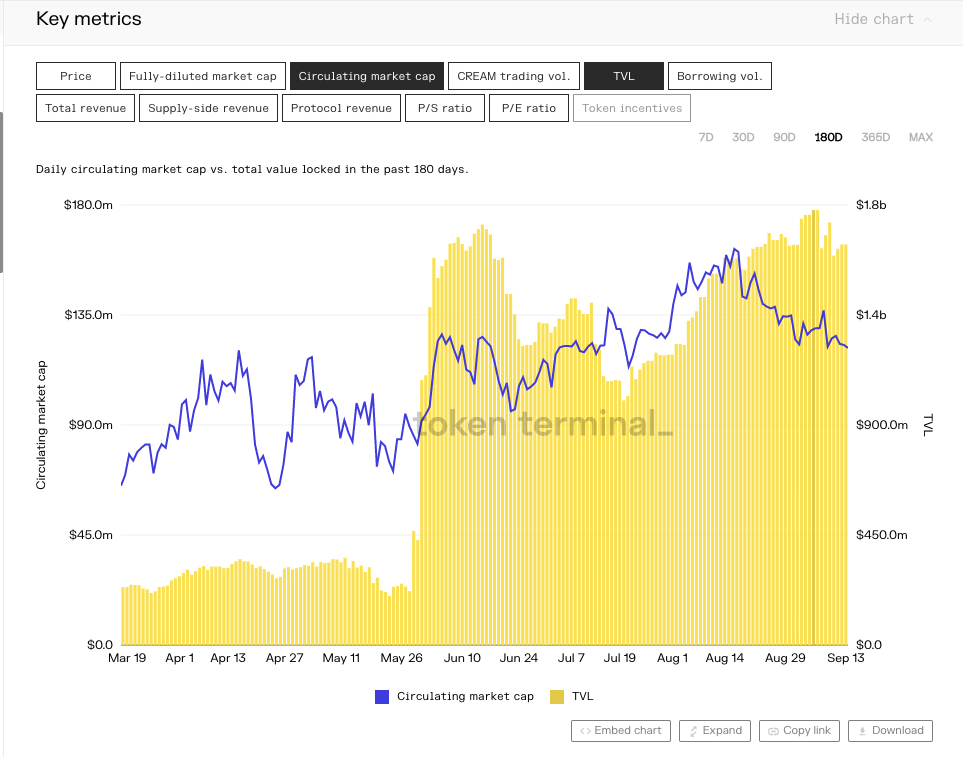Switch time range to 90D

[784, 137]
